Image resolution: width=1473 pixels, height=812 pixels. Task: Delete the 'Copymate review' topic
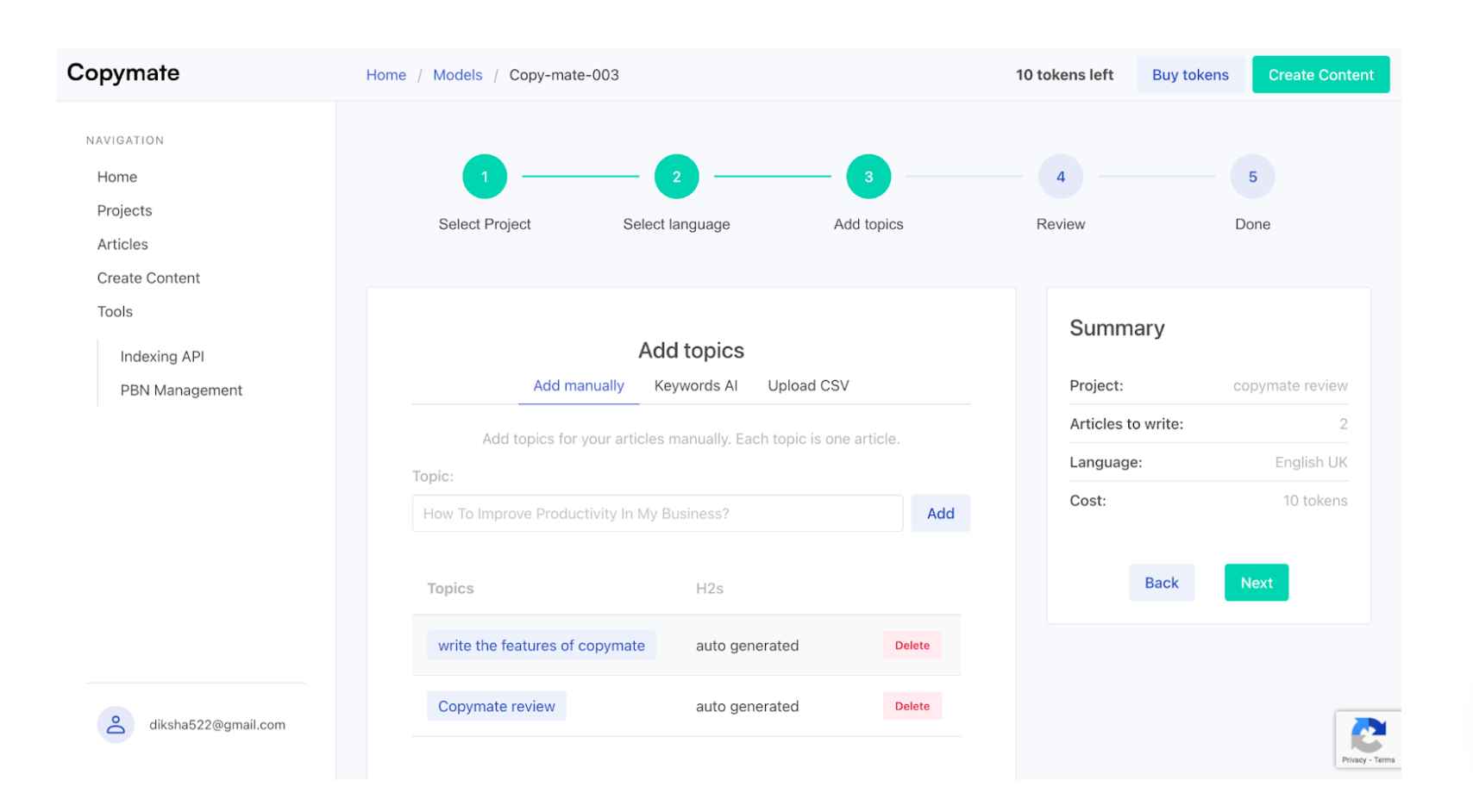coord(912,706)
